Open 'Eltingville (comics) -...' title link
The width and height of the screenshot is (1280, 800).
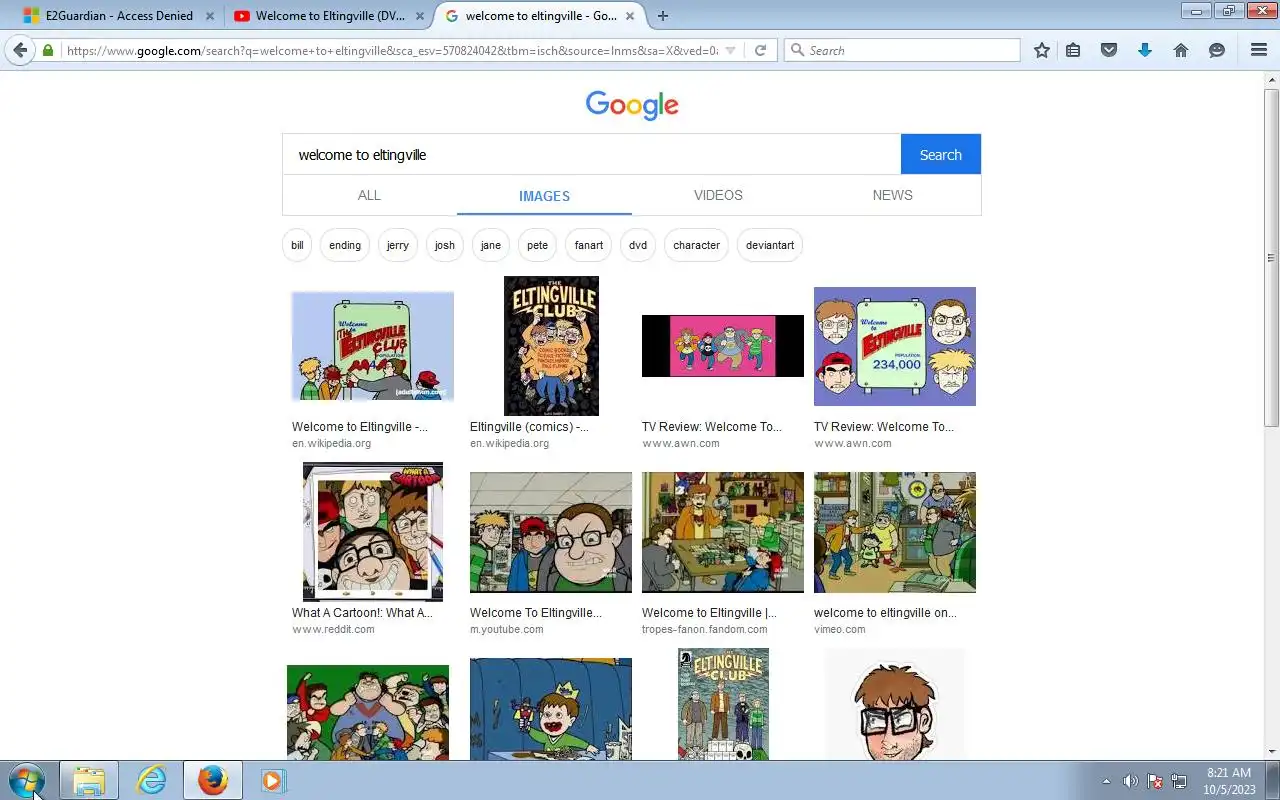coord(529,427)
